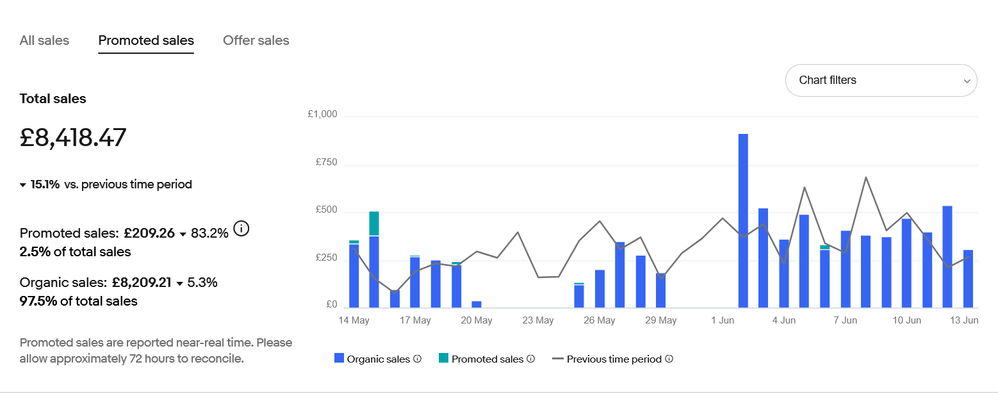Click the 4 Jun x-axis label

[x=784, y=320]
